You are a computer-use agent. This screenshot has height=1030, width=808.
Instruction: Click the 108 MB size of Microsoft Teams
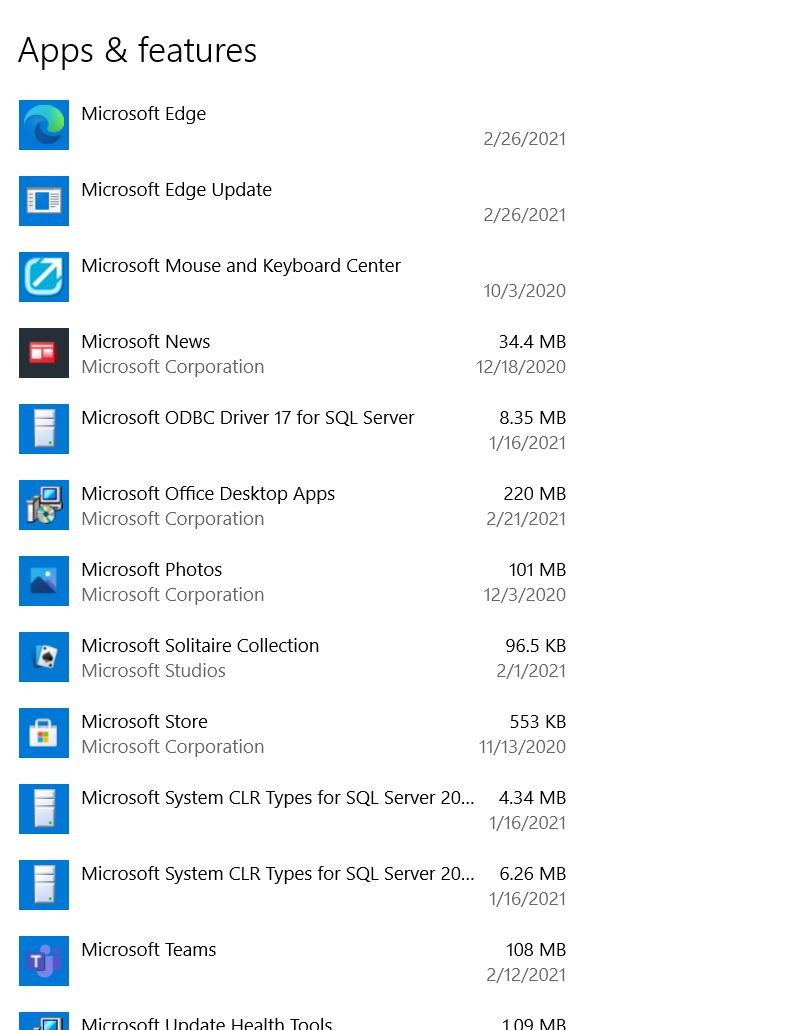[536, 950]
